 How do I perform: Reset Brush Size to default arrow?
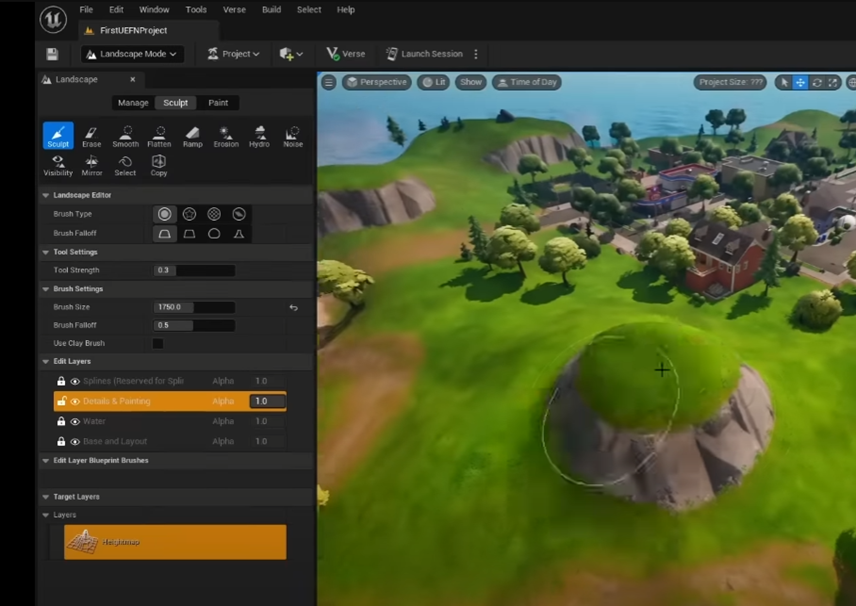[x=294, y=307]
